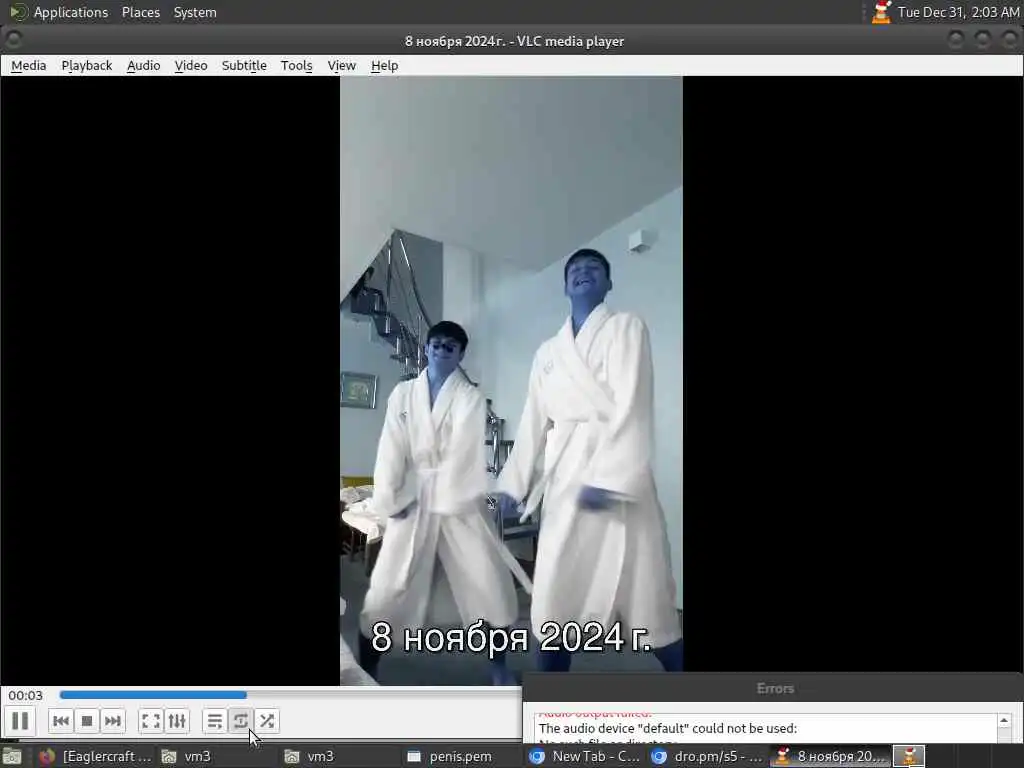Open the View menu
The height and width of the screenshot is (768, 1024).
342,65
